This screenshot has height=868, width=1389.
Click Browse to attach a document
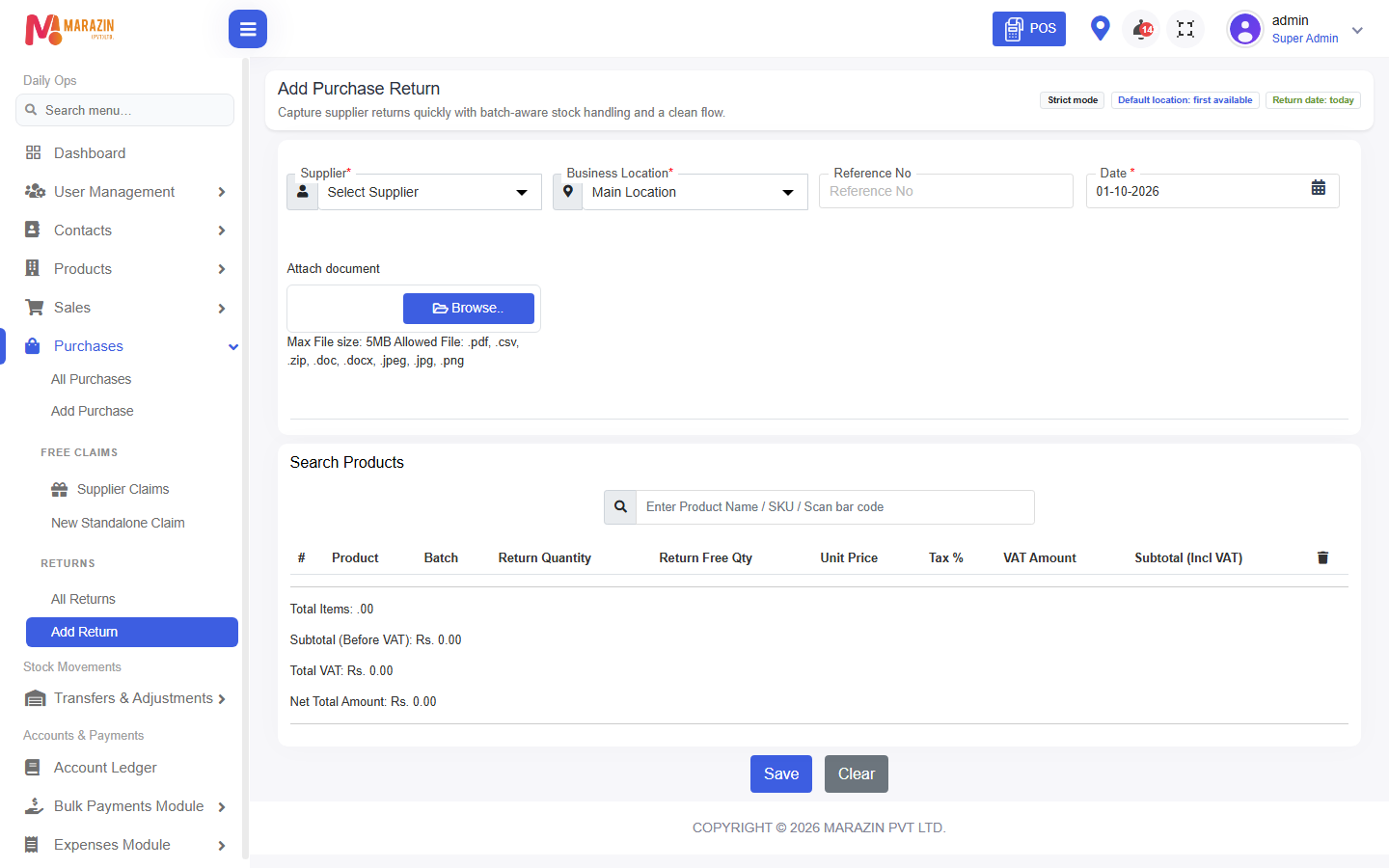pos(469,309)
